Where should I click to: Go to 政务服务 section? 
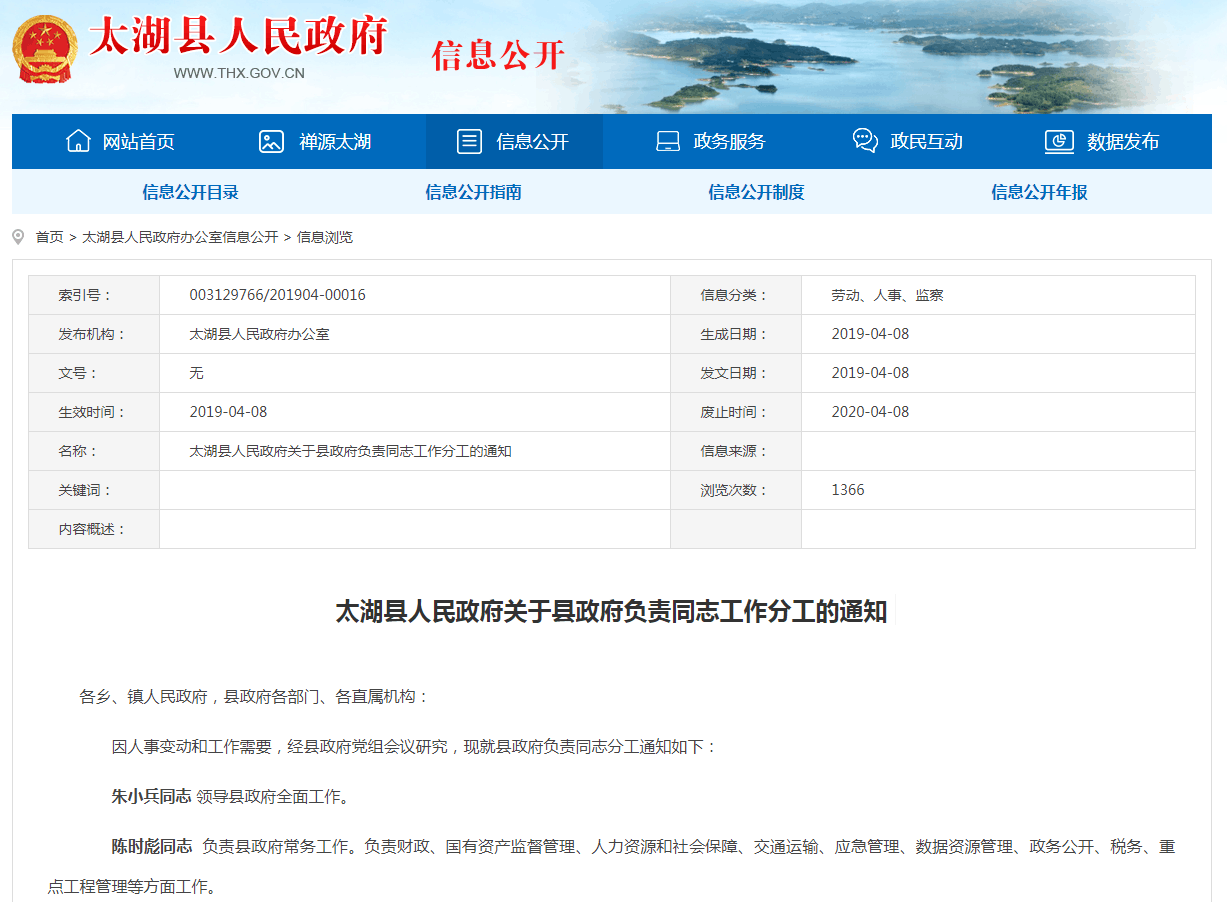pyautogui.click(x=729, y=142)
